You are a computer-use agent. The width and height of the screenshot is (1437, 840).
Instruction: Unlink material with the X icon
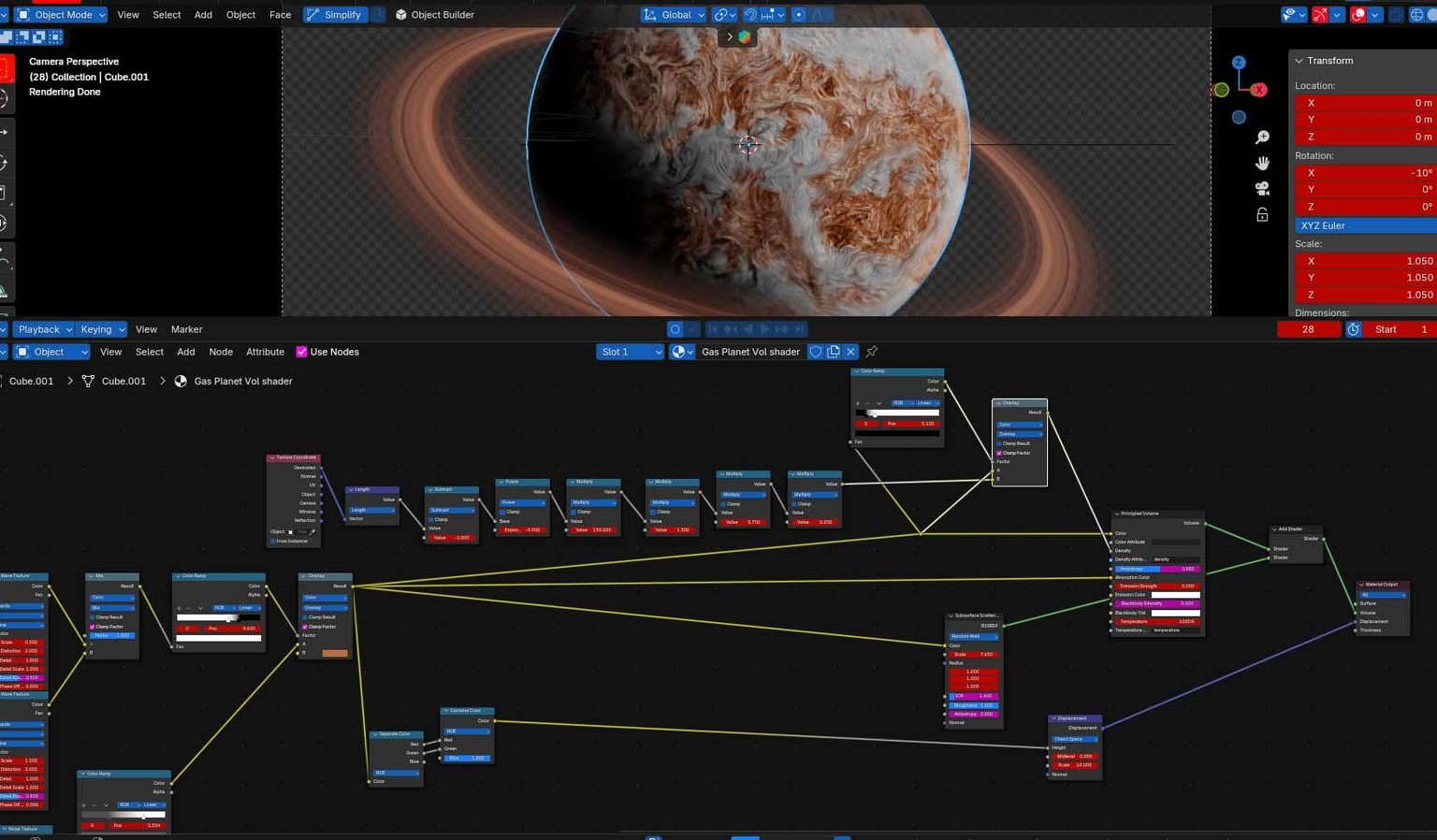point(850,352)
